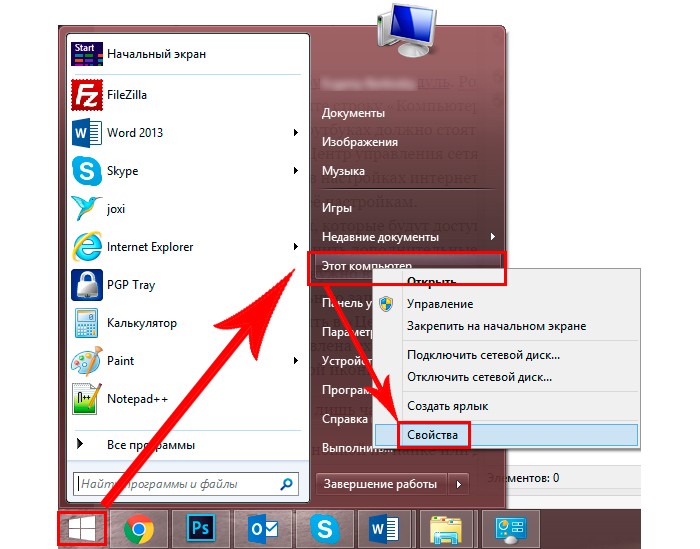Select Управление in the context menu
This screenshot has height=549, width=700.
(507, 304)
